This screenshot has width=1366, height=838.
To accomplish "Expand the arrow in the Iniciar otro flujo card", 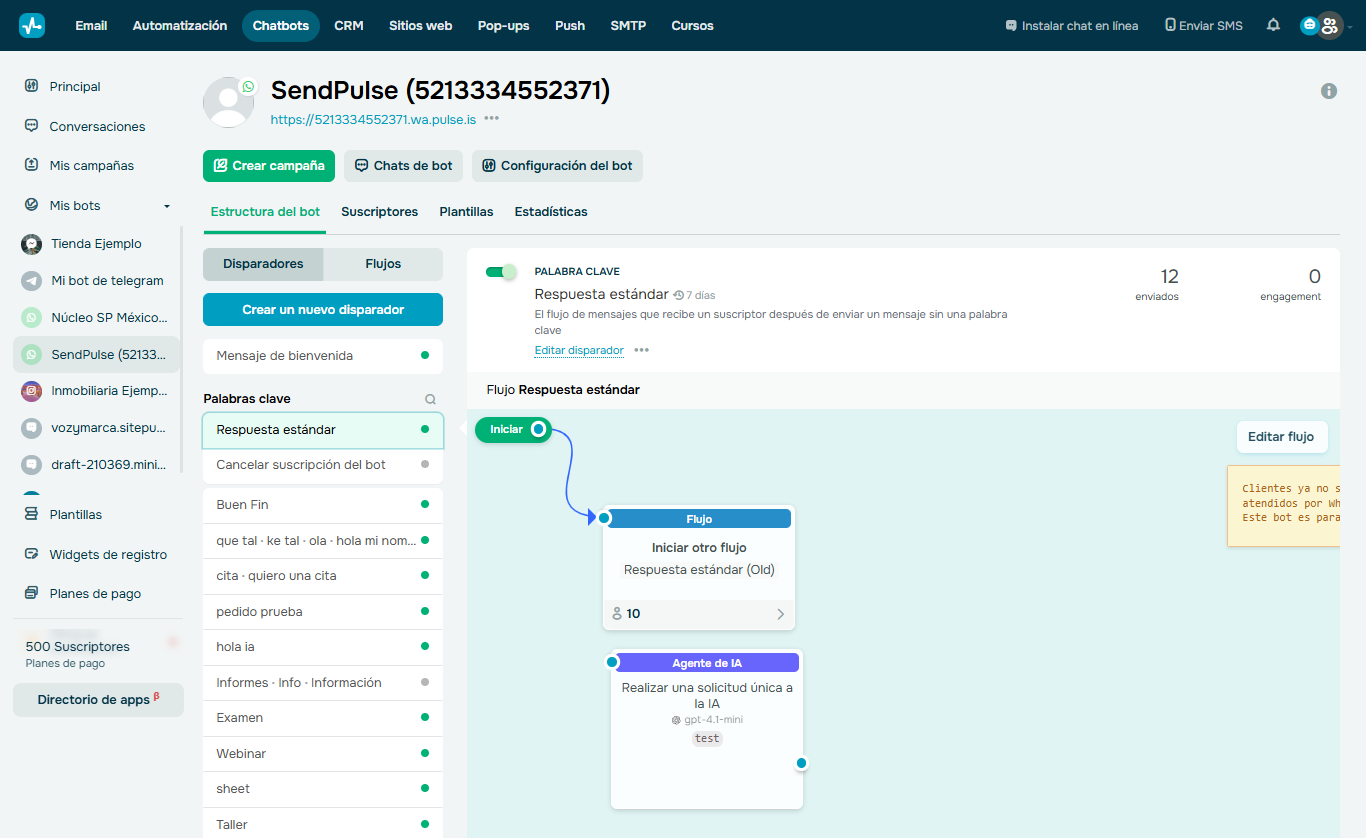I will click(x=780, y=613).
